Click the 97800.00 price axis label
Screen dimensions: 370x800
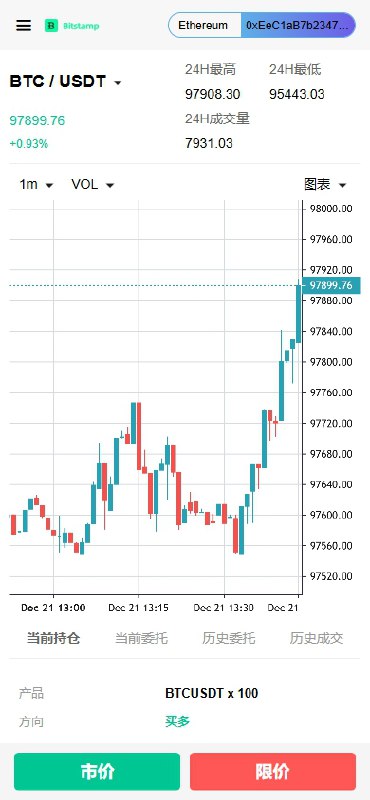(331, 362)
